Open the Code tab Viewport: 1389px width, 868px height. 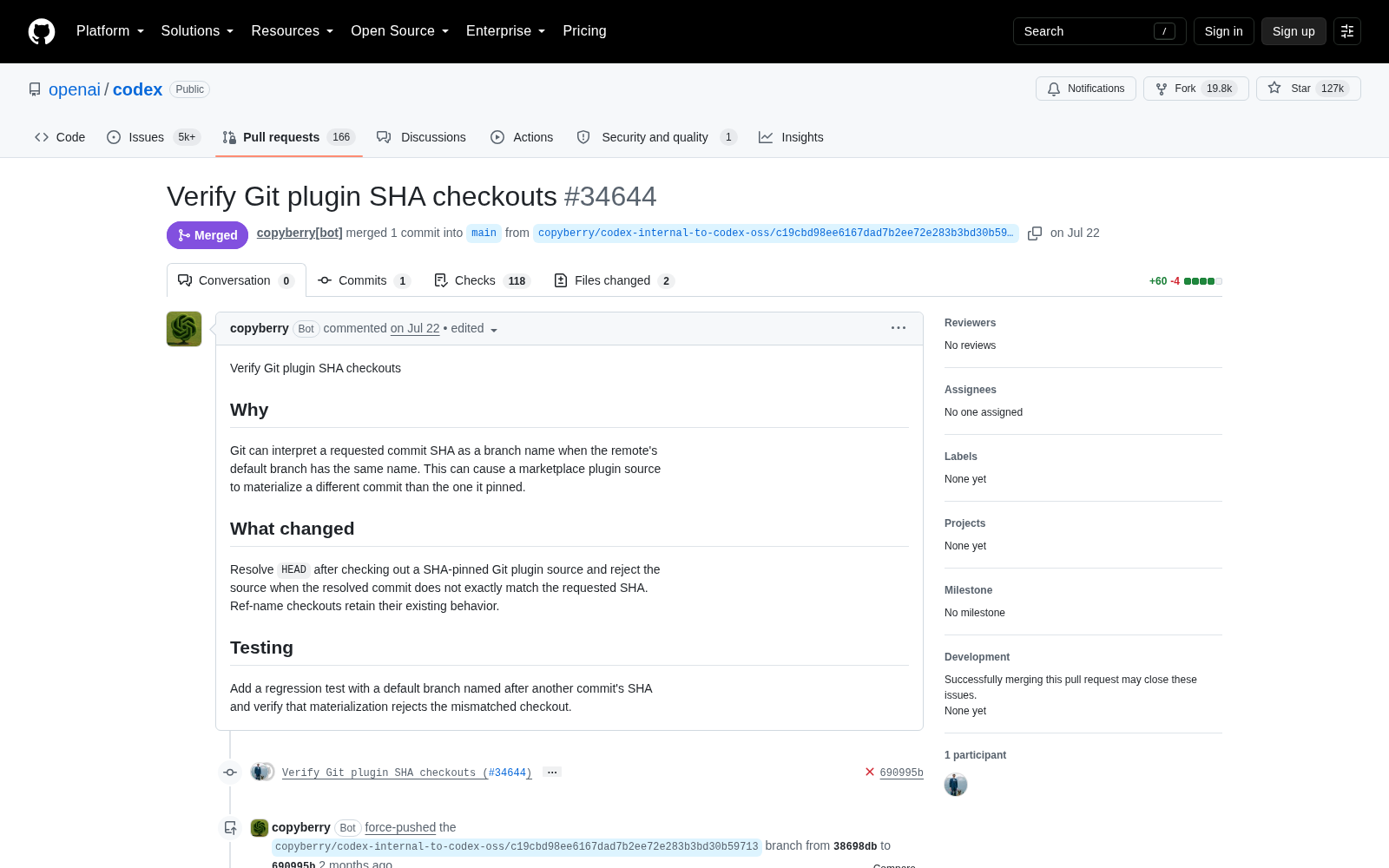point(60,137)
